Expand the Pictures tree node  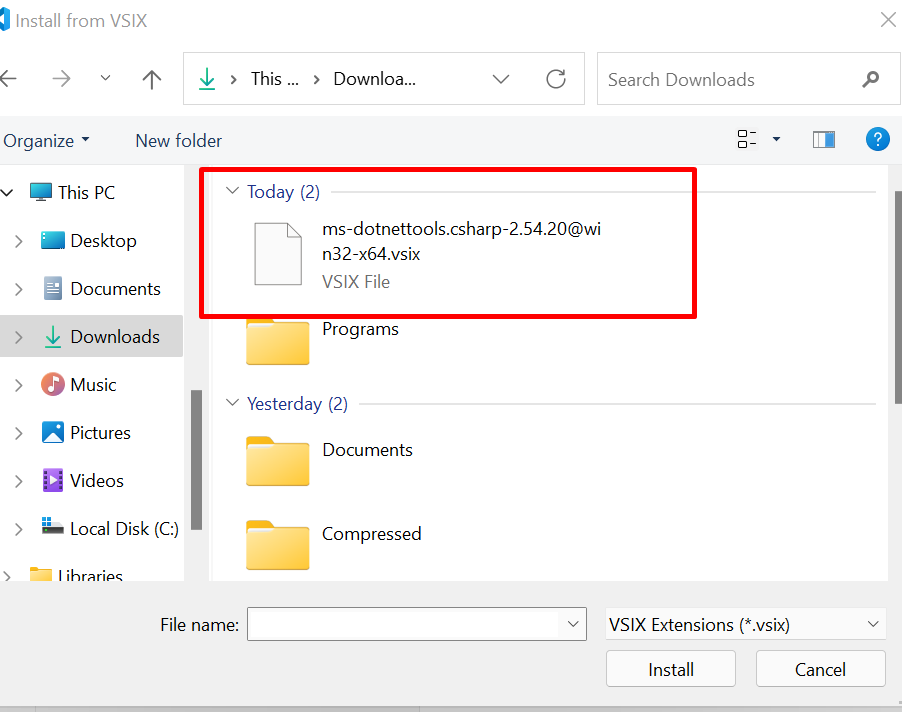point(18,433)
